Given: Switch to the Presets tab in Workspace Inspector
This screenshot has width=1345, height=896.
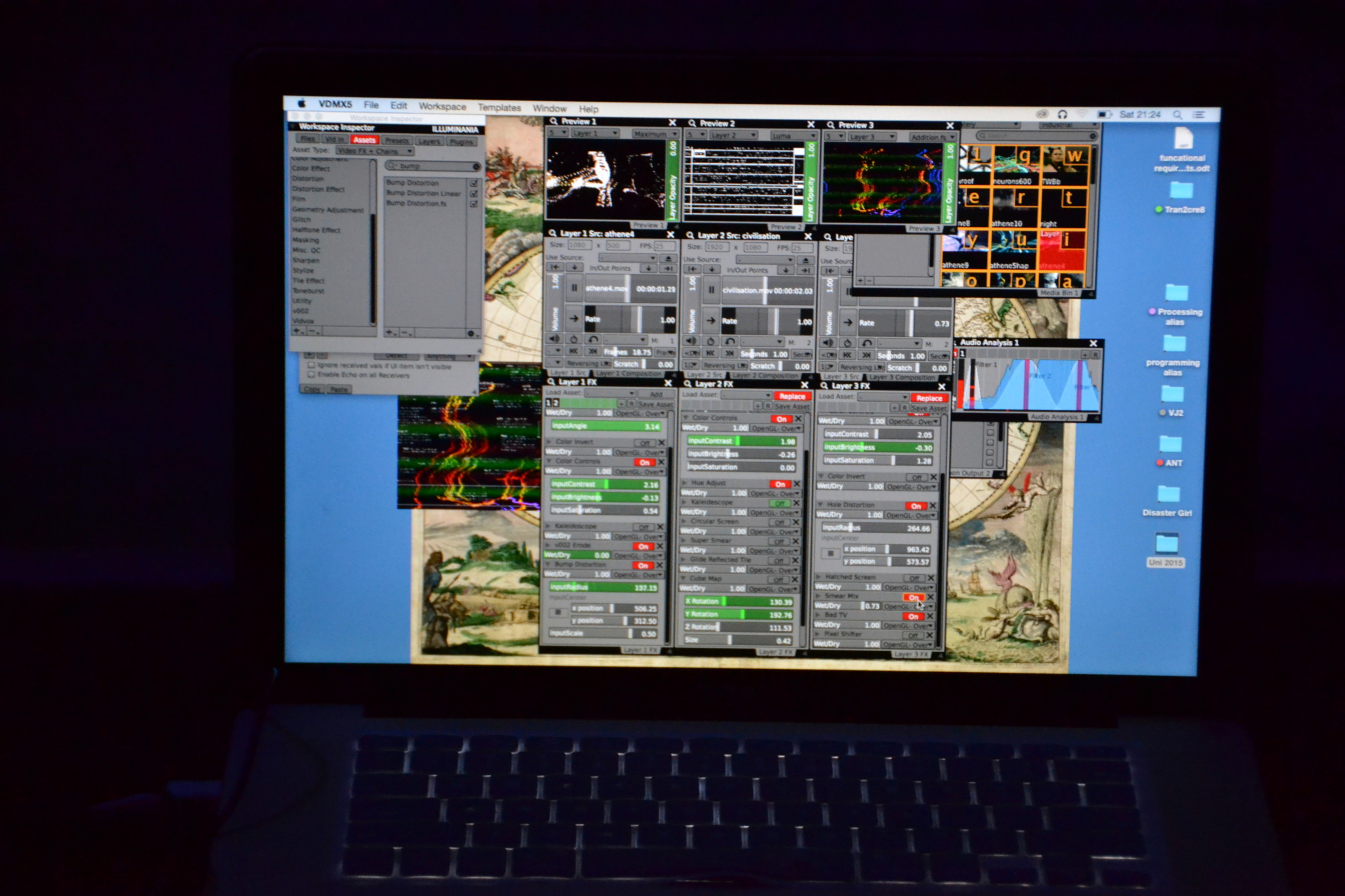Looking at the screenshot, I should click(x=397, y=140).
